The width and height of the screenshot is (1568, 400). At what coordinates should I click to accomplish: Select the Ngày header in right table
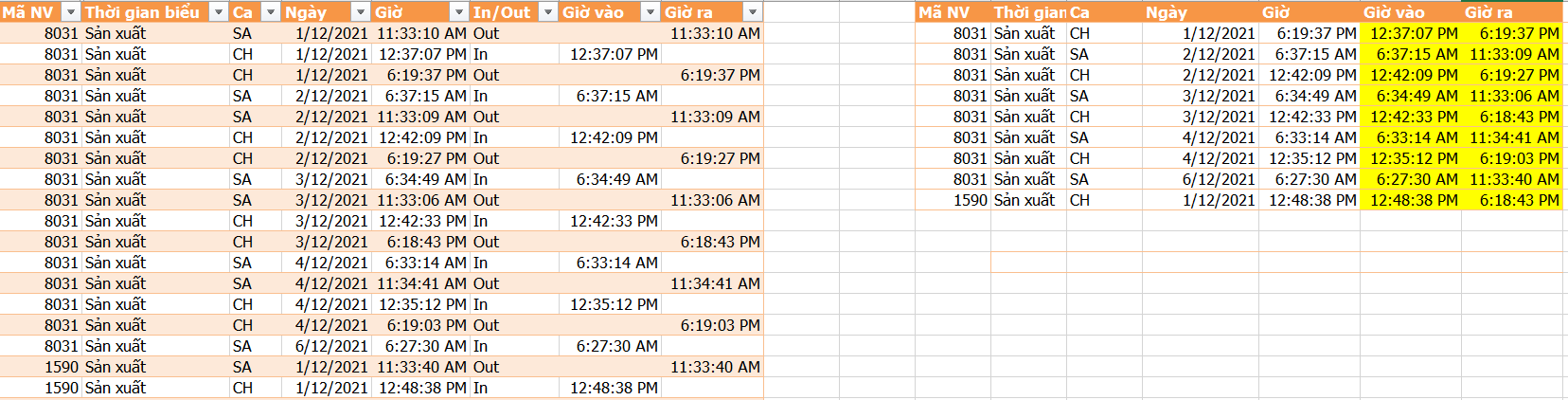click(1200, 12)
